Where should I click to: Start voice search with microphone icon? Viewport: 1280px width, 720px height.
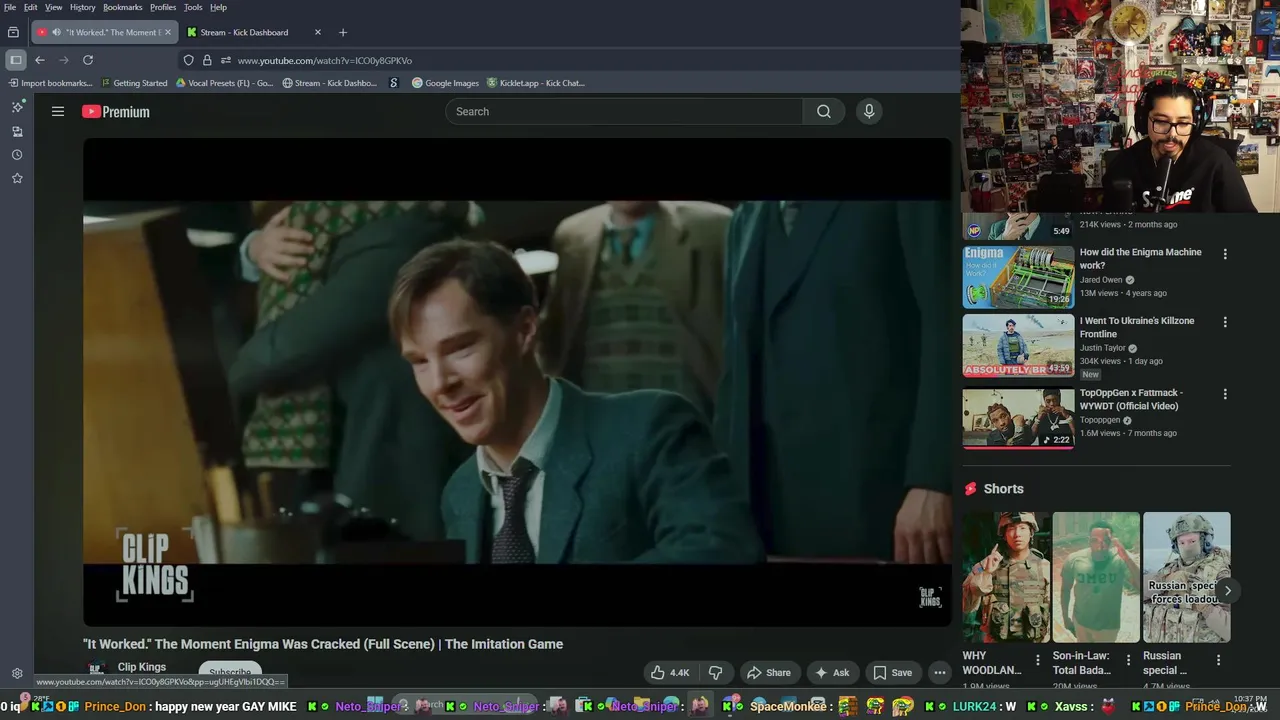tap(869, 112)
